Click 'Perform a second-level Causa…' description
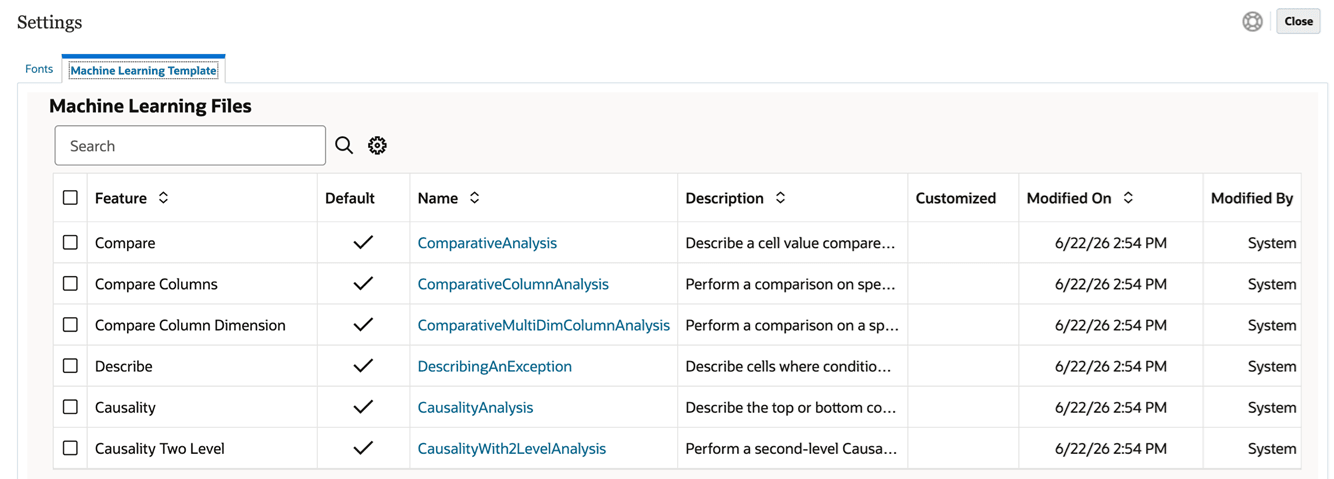Viewport: 1334px width, 479px height. [x=790, y=448]
